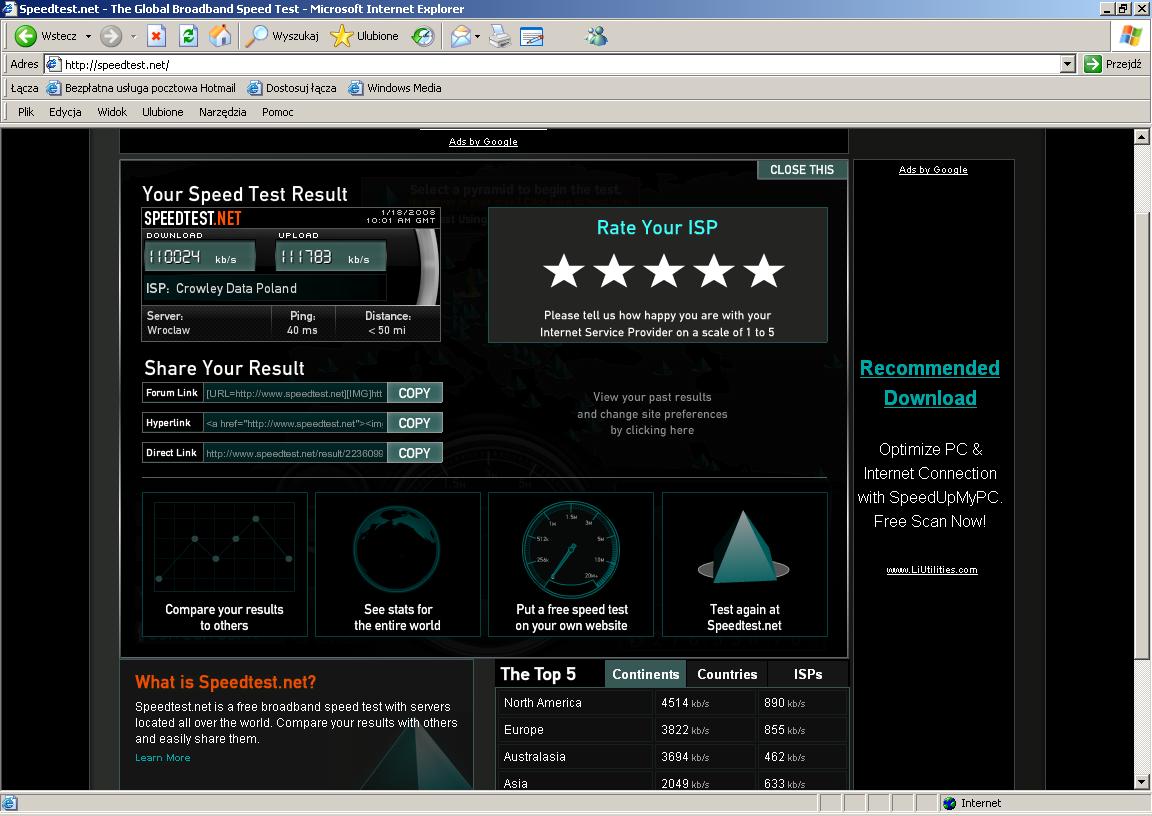The width and height of the screenshot is (1152, 816).
Task: Switch to the Countries tab
Action: [727, 674]
